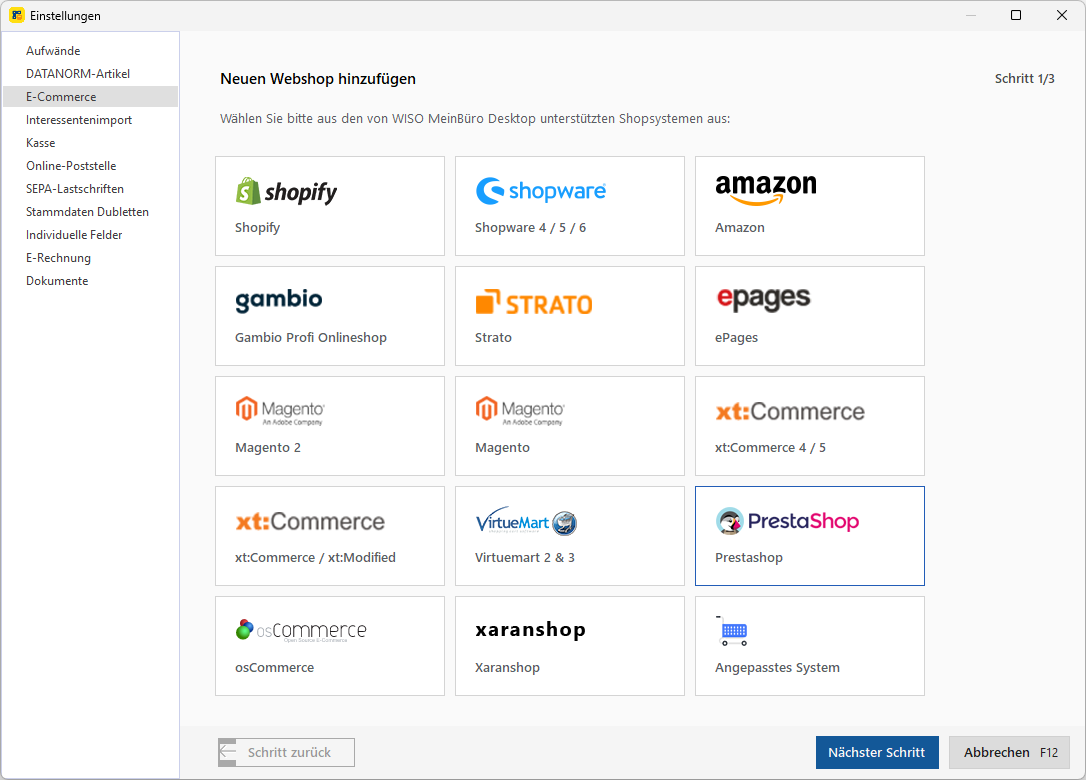Image resolution: width=1086 pixels, height=780 pixels.
Task: Choose the Shopware logo tile
Action: click(540, 191)
